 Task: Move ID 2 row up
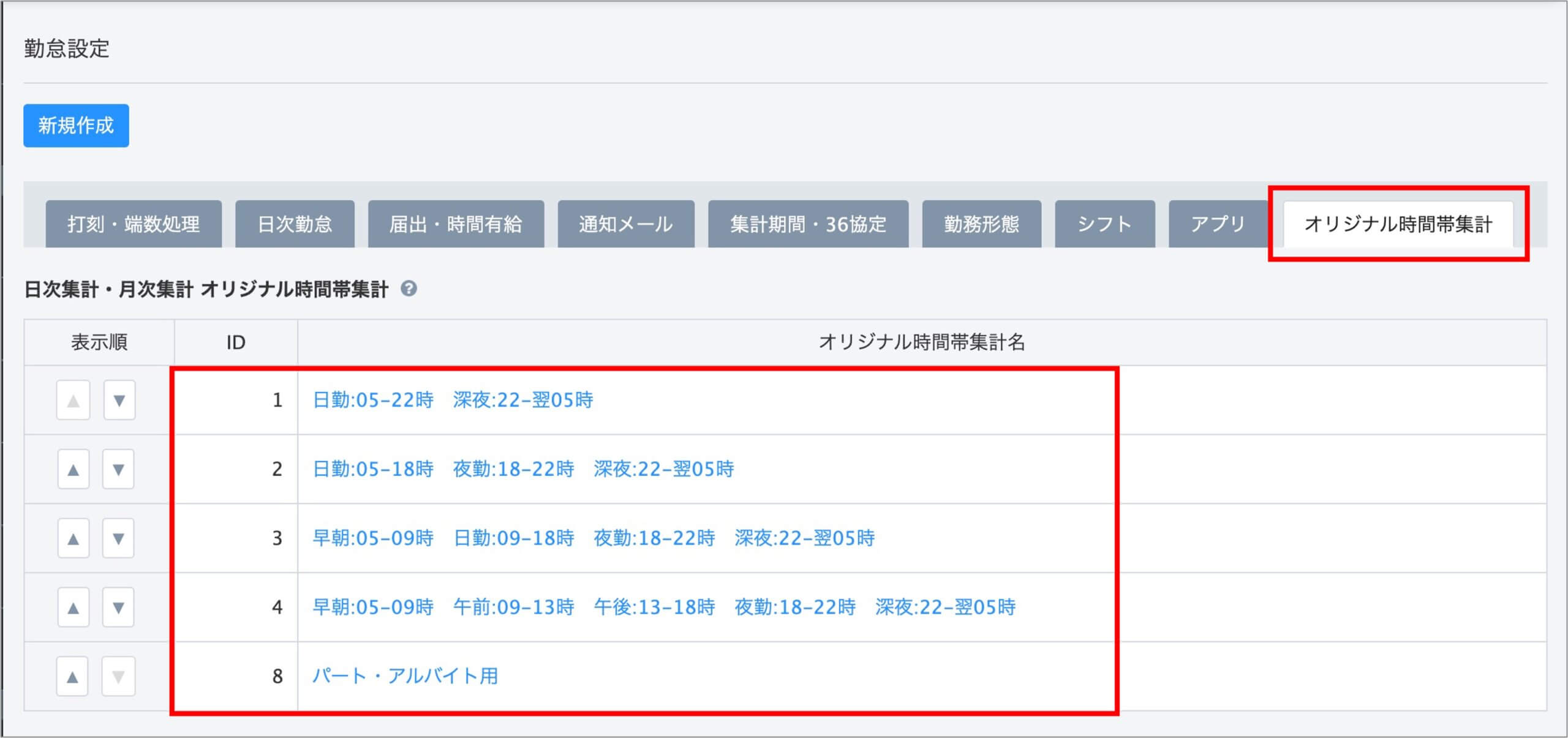(x=73, y=470)
